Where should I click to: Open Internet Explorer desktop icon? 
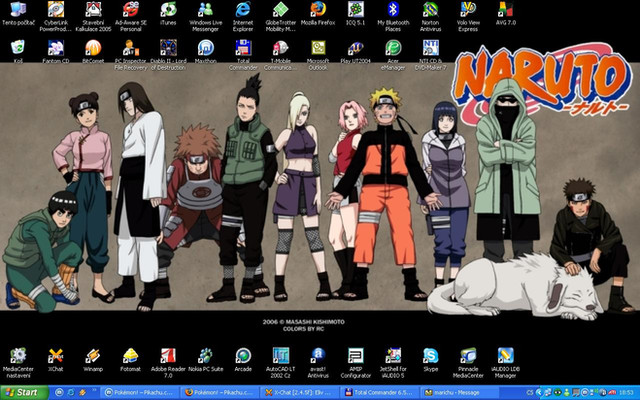point(243,16)
